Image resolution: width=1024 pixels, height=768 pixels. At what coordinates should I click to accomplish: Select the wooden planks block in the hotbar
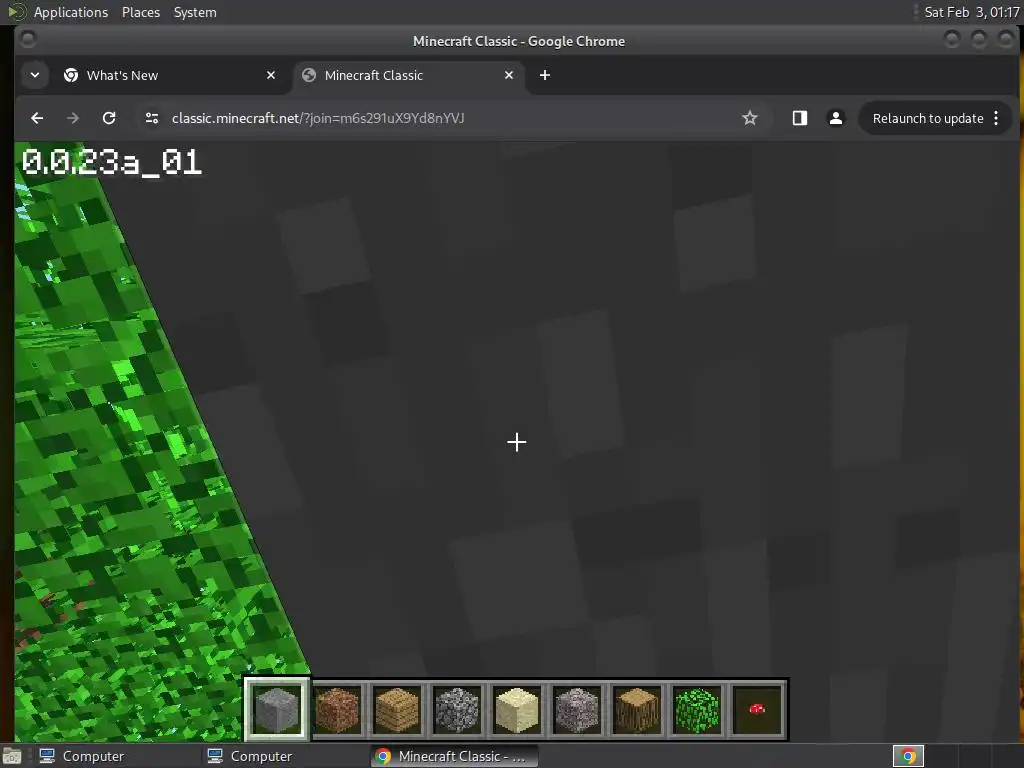397,709
